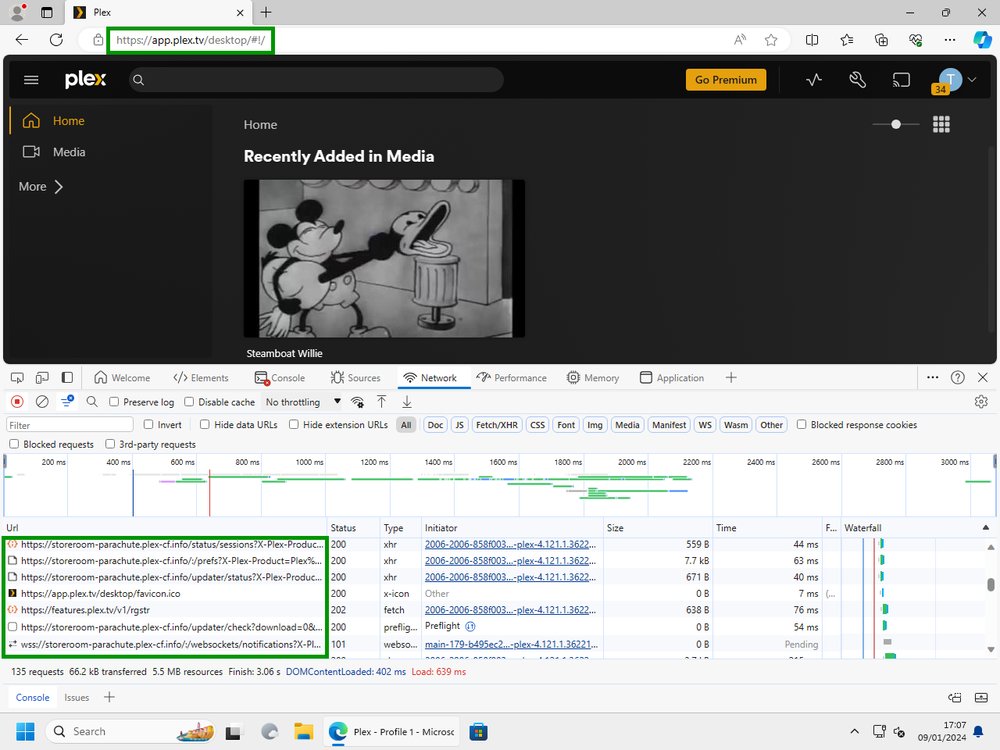Viewport: 1000px width, 750px height.
Task: Open the No throttling dropdown
Action: click(302, 402)
